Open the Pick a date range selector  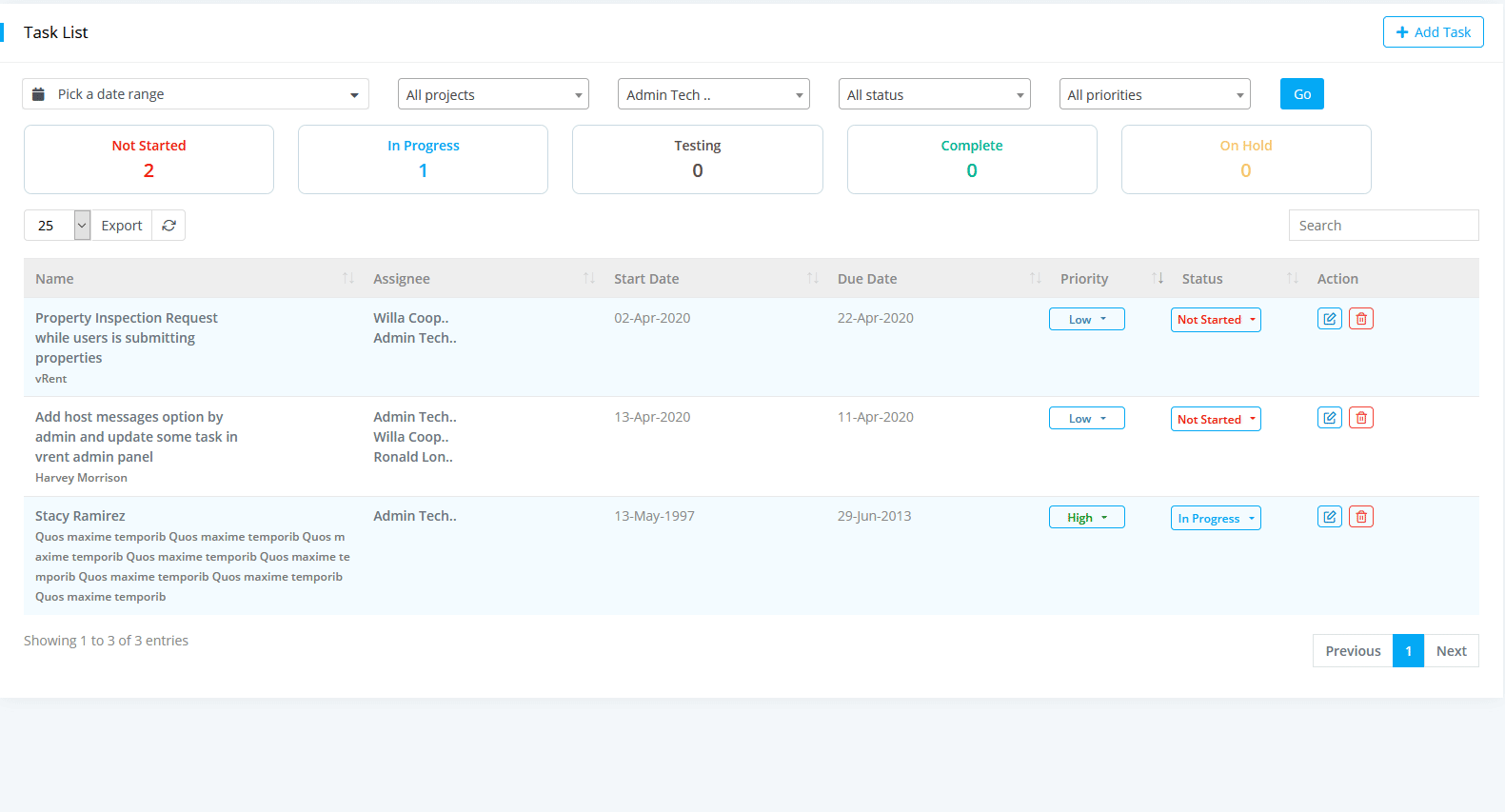pos(195,94)
